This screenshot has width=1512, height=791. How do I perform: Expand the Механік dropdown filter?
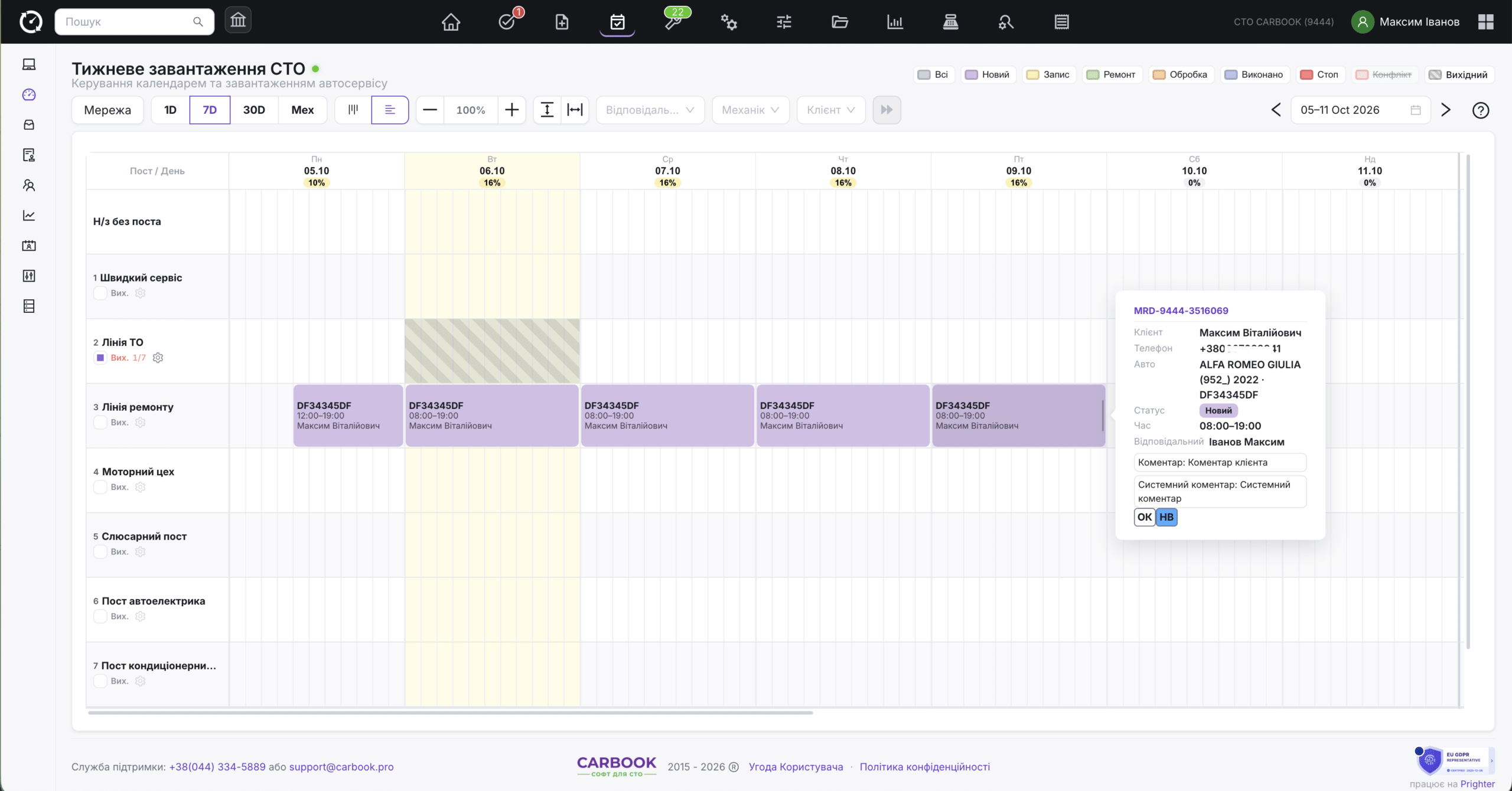coord(750,110)
